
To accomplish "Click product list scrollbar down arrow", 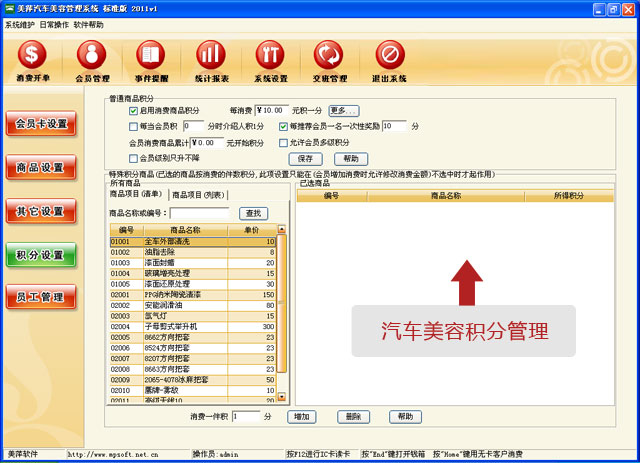I will tap(282, 398).
